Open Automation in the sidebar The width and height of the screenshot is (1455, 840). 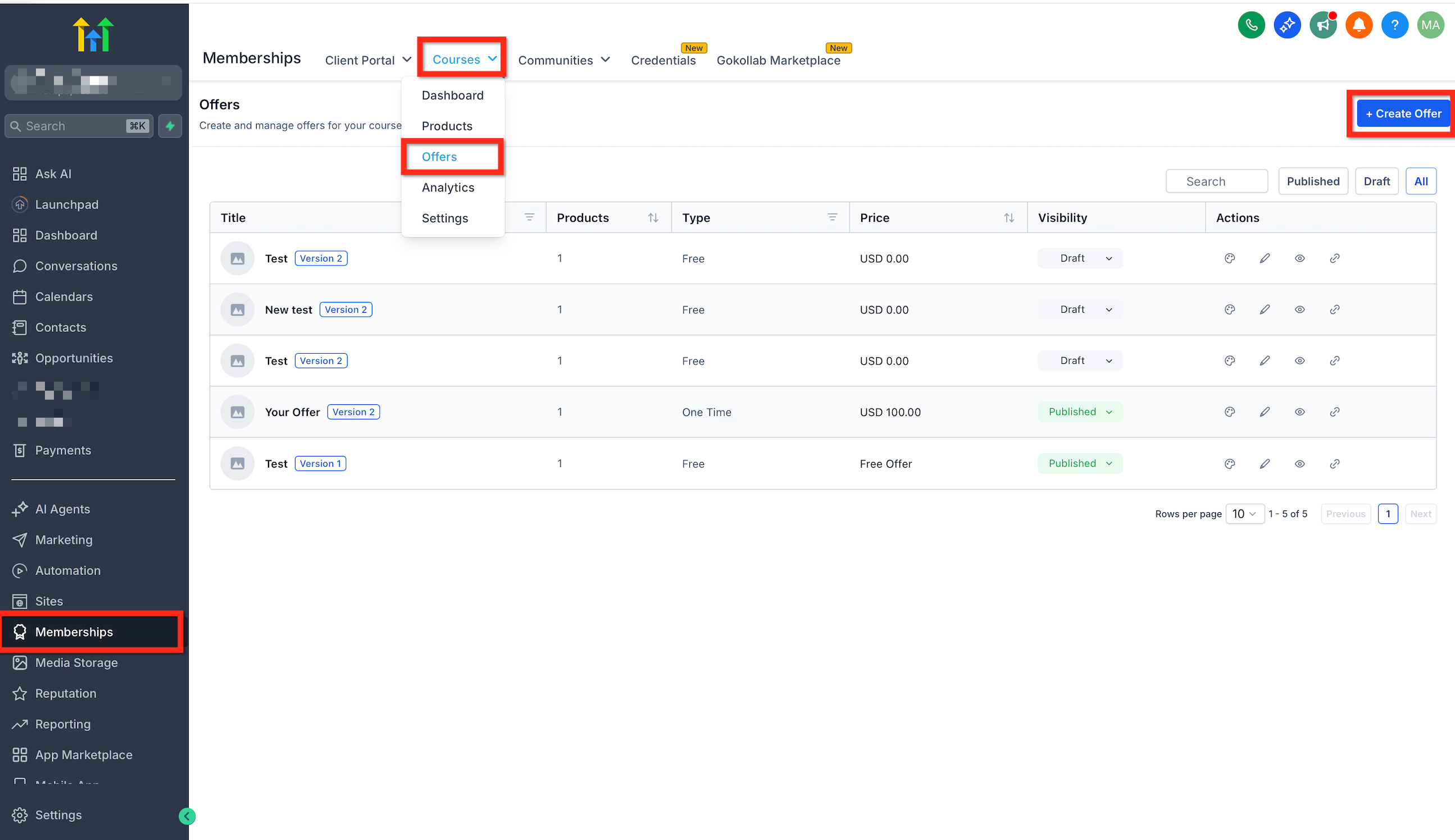[x=67, y=570]
